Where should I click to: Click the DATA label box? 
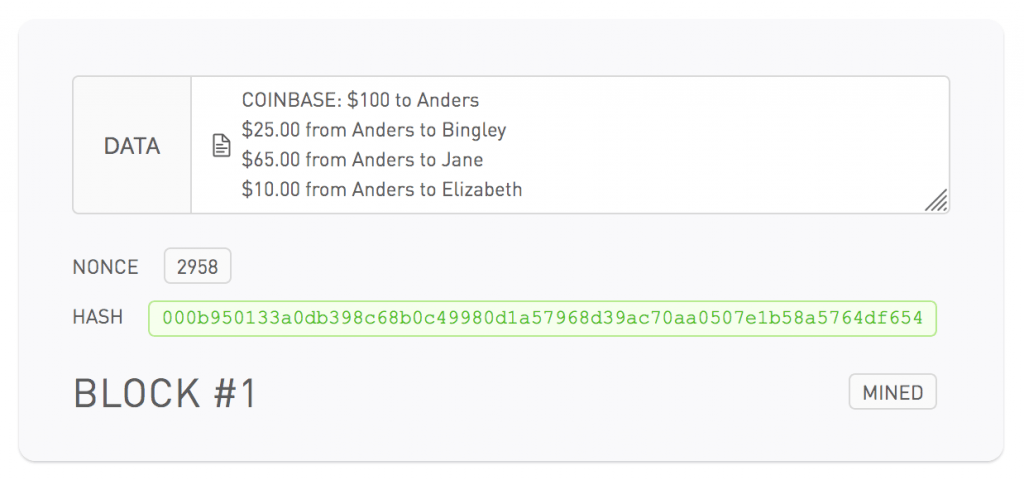pyautogui.click(x=132, y=145)
